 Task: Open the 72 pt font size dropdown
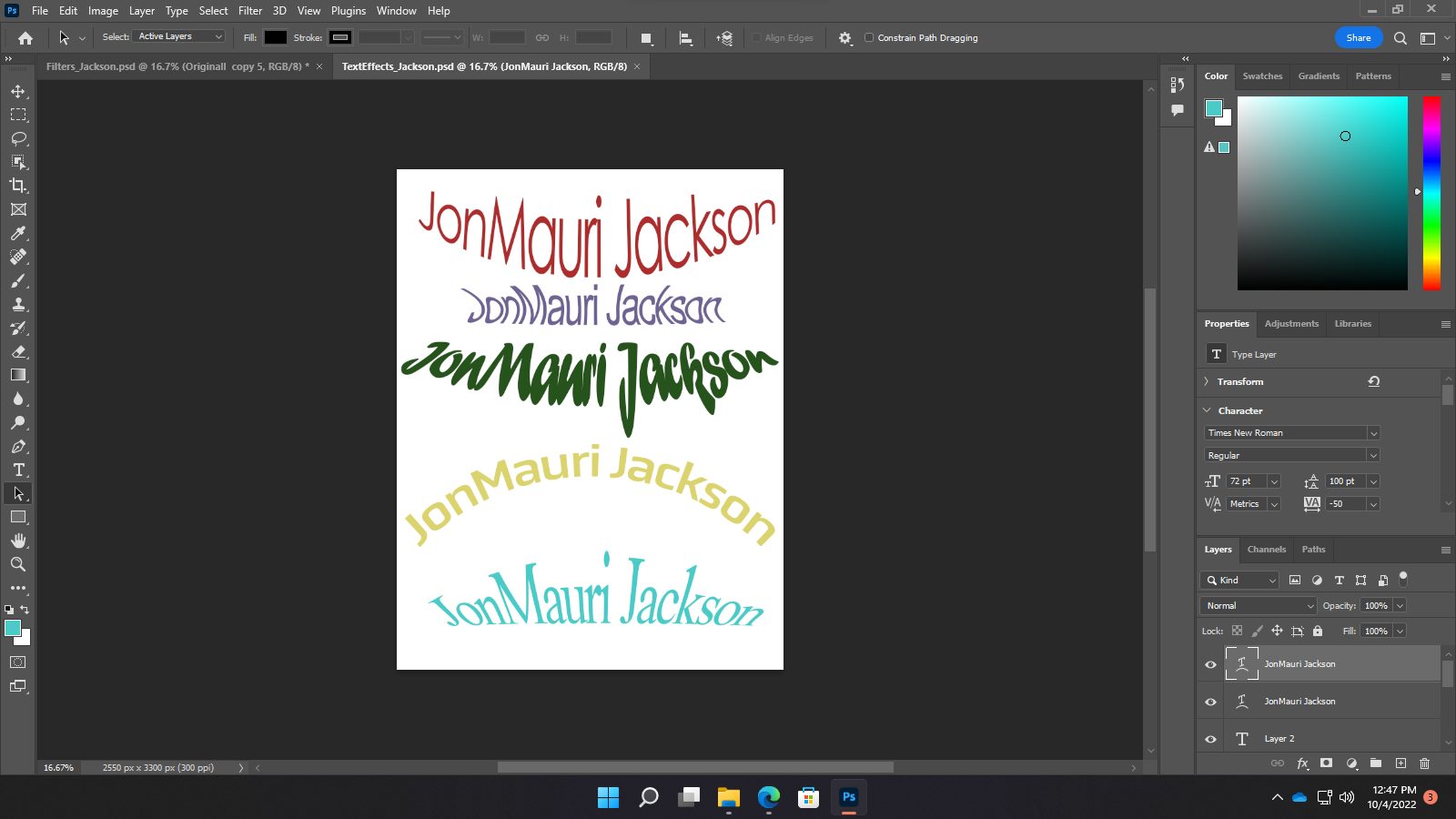point(1274,481)
